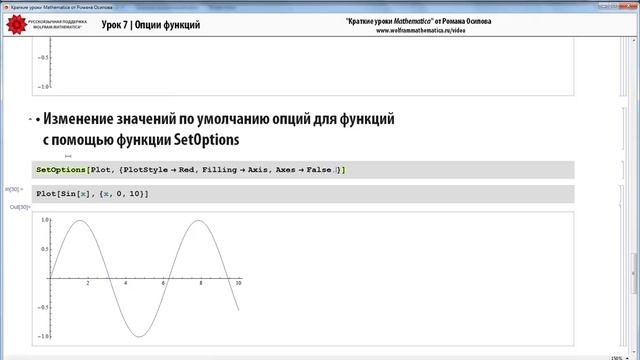Select the cell bracket of the section heading
The image size is (640, 360).
tap(623, 129)
